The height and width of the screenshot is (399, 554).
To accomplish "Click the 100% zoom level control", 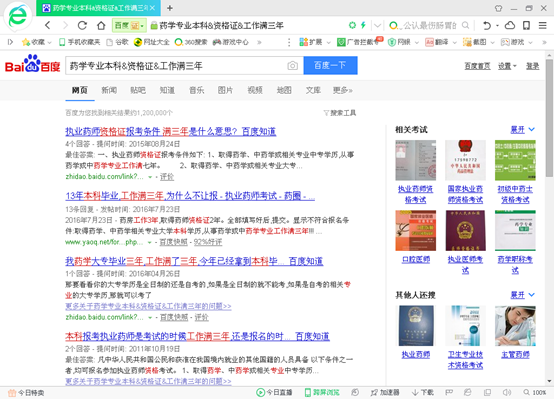I will pos(535,392).
